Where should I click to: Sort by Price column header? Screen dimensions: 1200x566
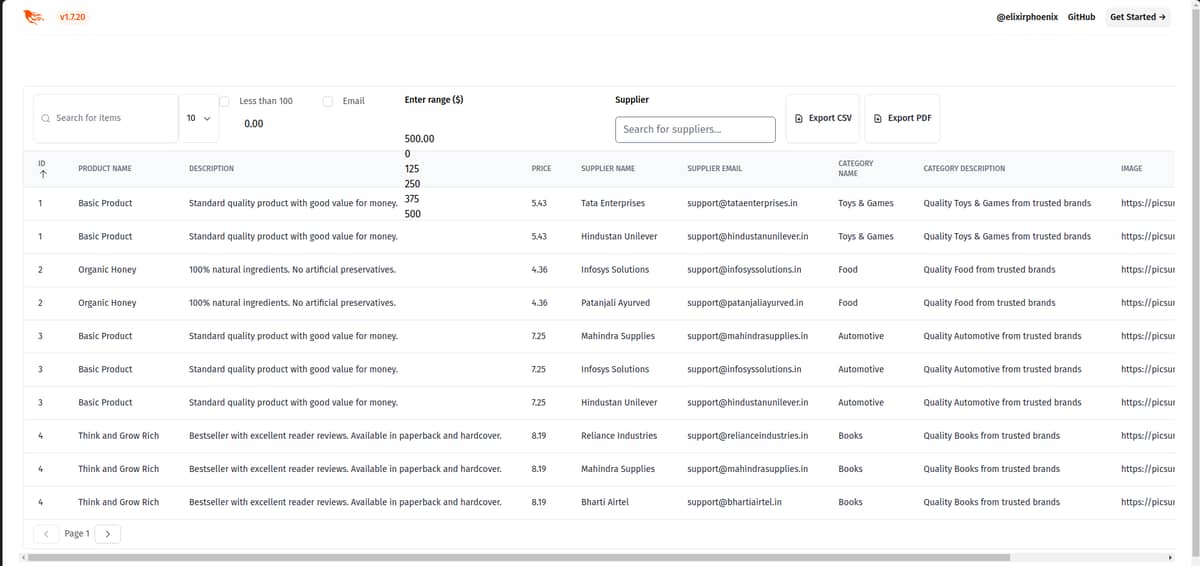pos(542,169)
